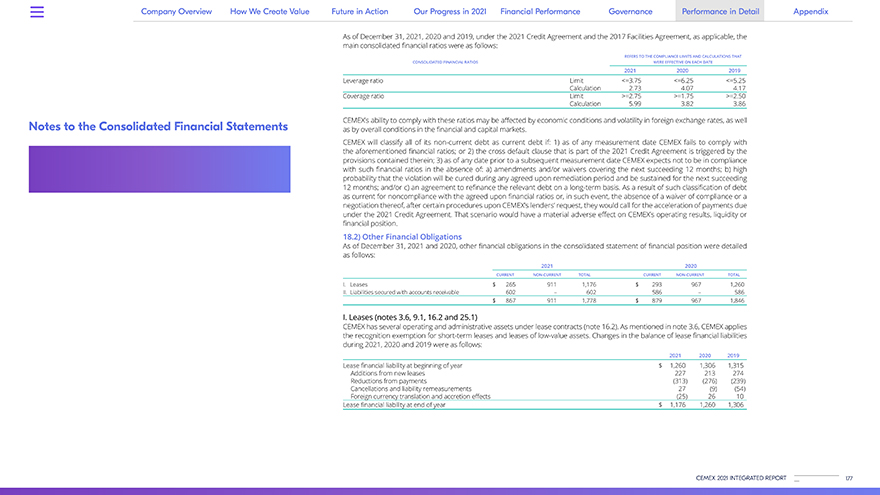The image size is (880, 495).
Task: Click the Leverage ratio table row label
Action: 361,79
